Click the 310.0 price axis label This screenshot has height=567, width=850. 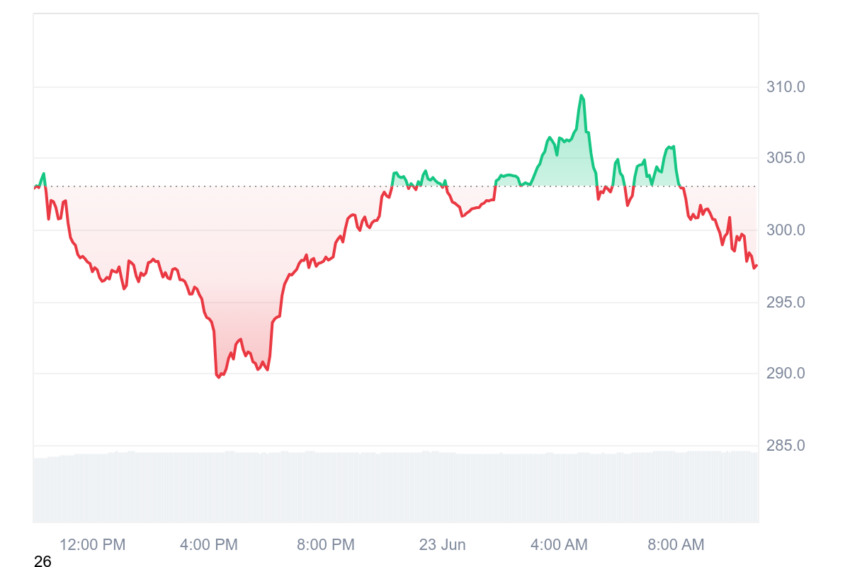(x=785, y=87)
